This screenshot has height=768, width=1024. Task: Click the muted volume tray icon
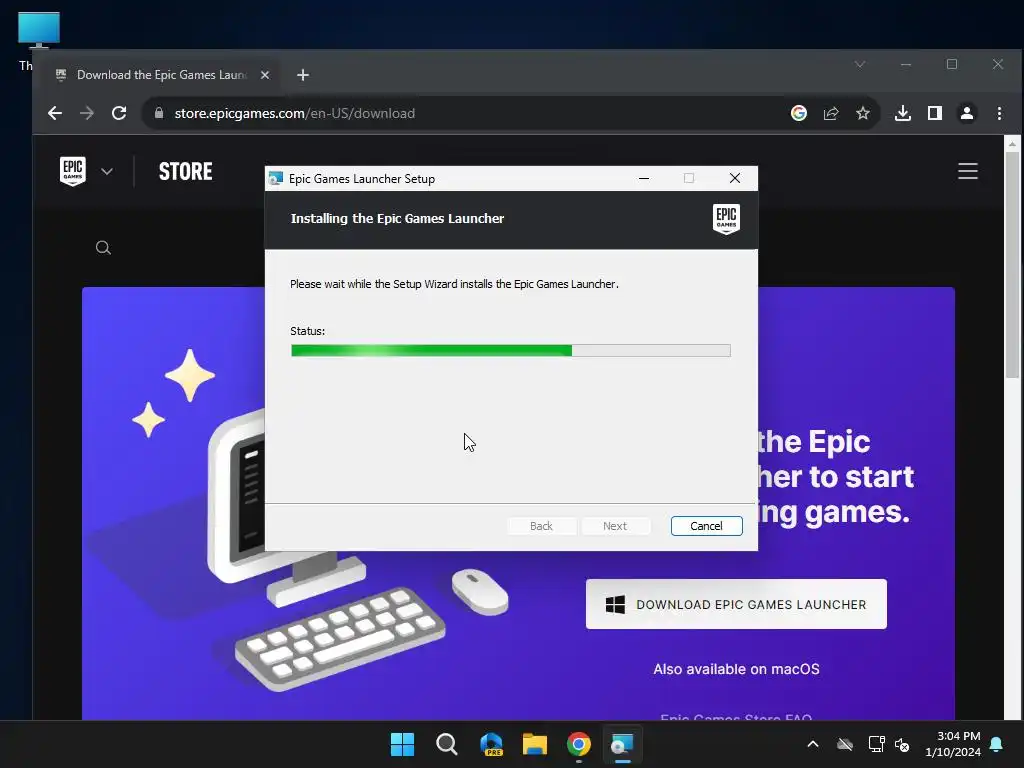(x=902, y=744)
